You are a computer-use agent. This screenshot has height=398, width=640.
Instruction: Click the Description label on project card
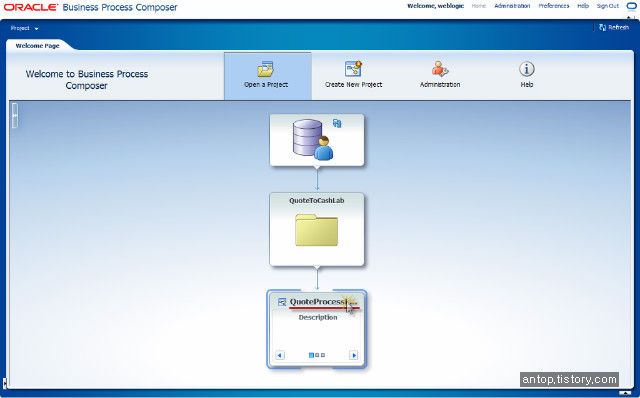point(318,317)
